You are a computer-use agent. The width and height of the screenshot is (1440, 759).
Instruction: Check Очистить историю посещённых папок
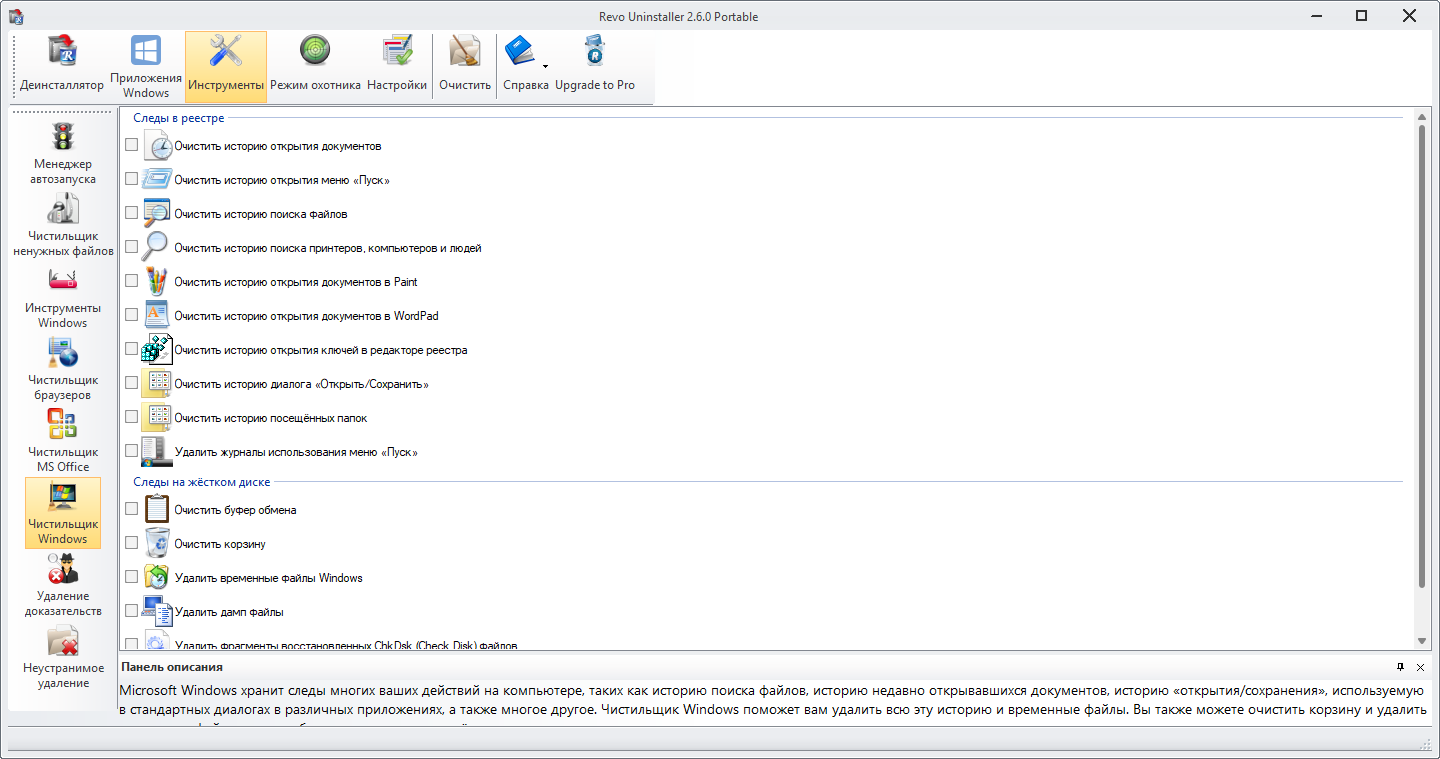click(131, 417)
